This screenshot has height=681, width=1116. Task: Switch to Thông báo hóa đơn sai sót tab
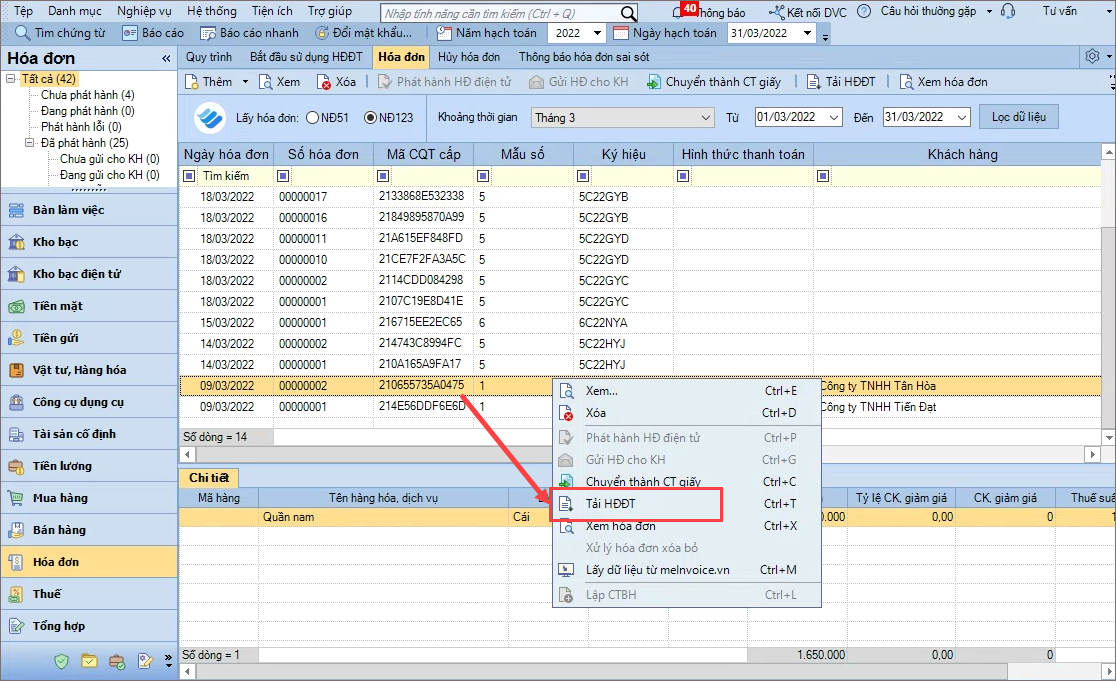point(584,57)
